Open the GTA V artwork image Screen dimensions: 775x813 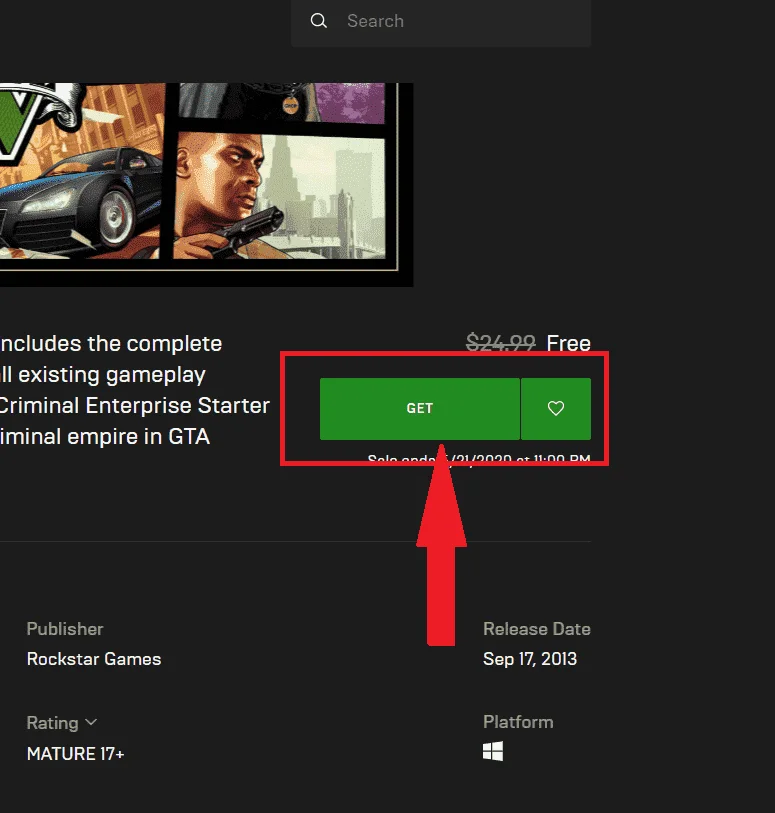tap(206, 184)
